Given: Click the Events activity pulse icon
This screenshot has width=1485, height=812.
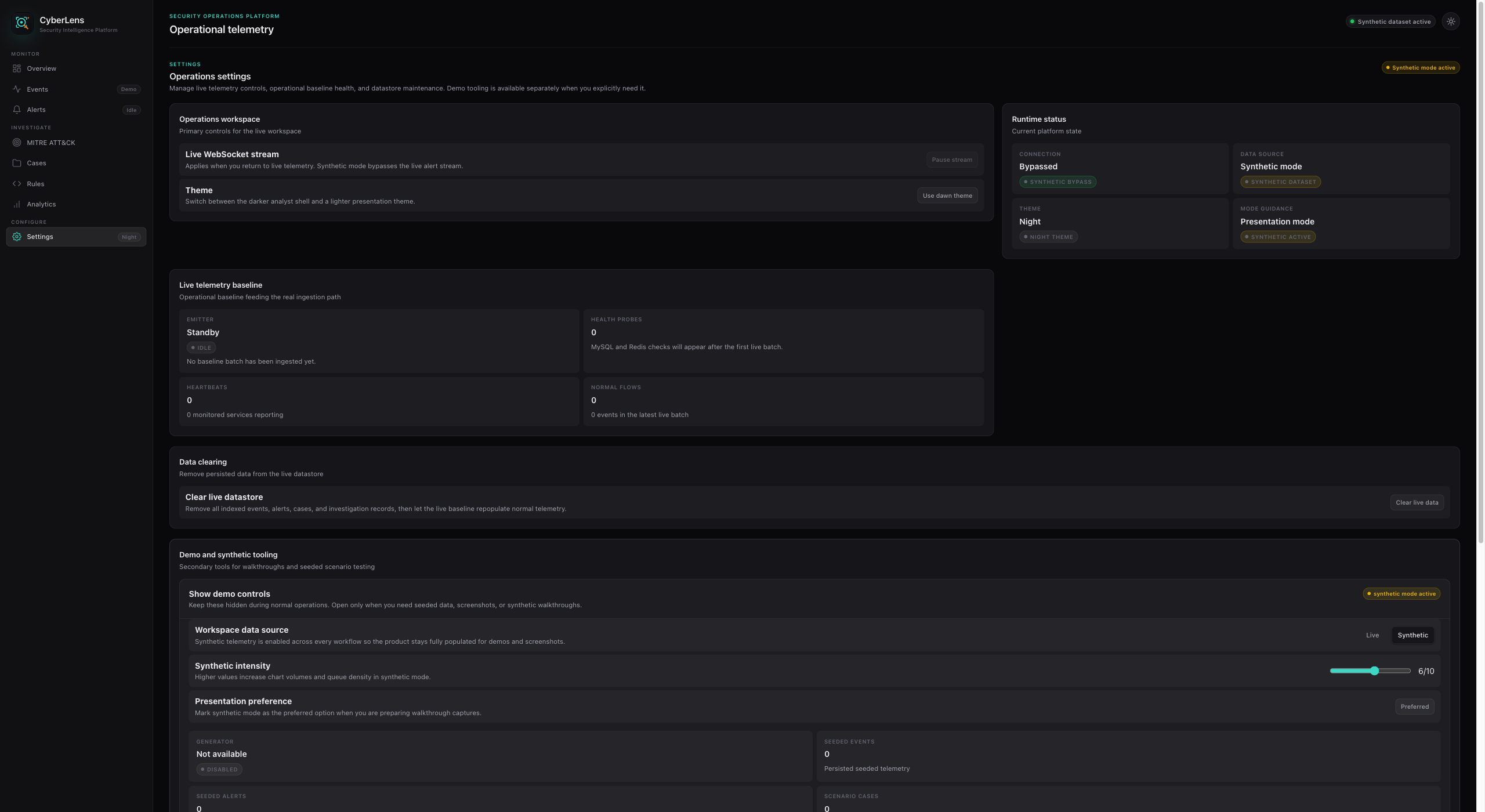Looking at the screenshot, I should (17, 89).
